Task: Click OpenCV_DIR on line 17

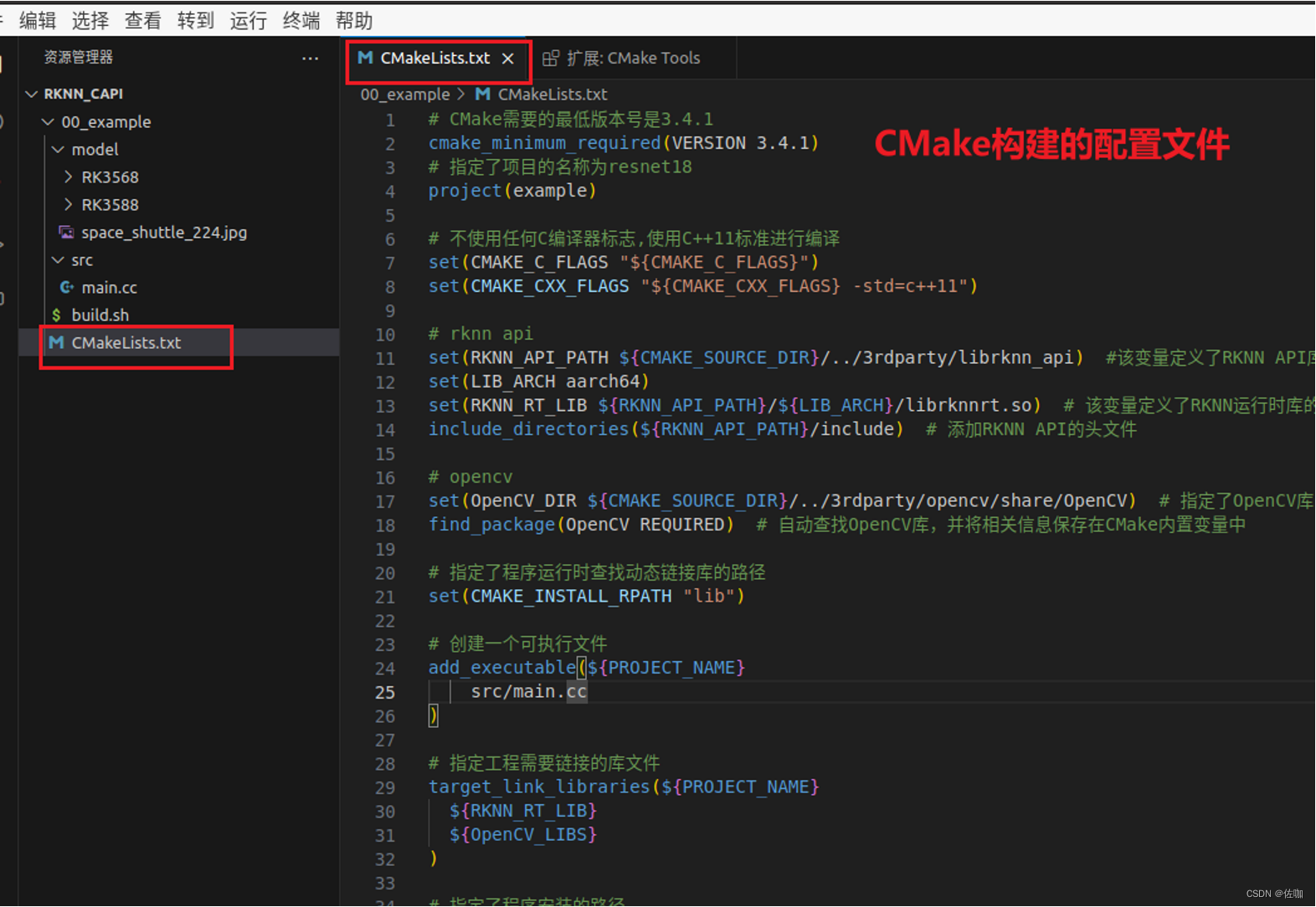Action: point(523,501)
